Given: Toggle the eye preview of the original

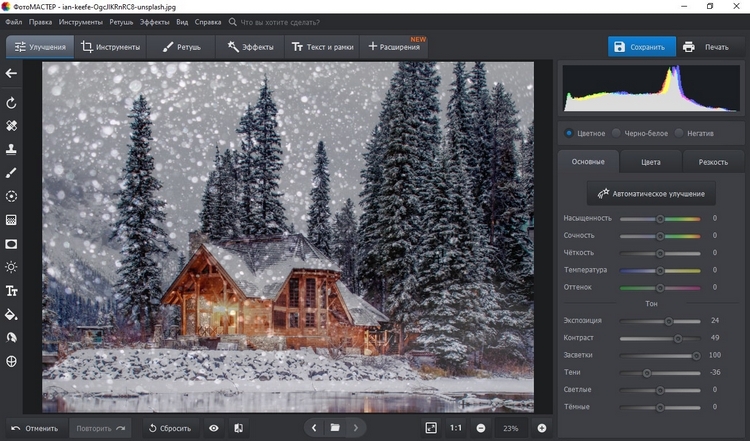Looking at the screenshot, I should (x=213, y=428).
